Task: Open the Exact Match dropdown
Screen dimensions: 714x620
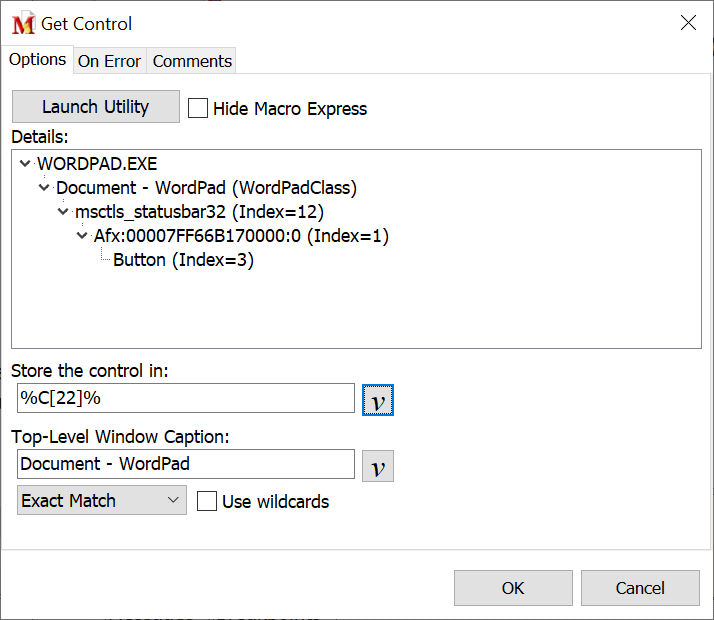Action: (101, 501)
